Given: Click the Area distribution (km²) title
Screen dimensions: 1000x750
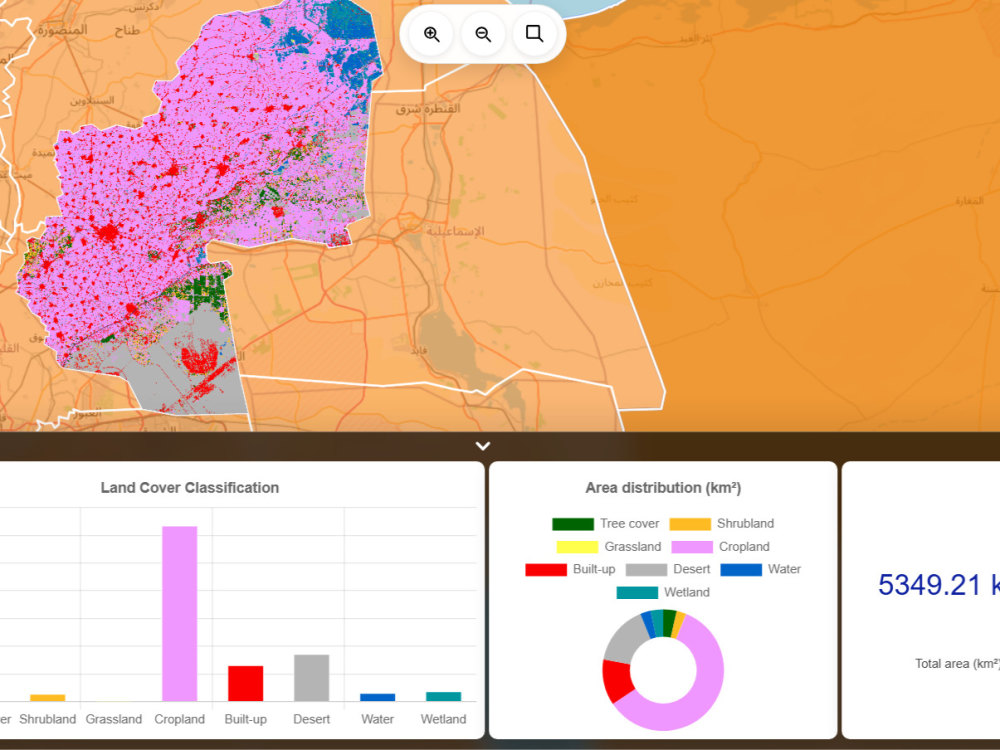Looking at the screenshot, I should [x=663, y=488].
